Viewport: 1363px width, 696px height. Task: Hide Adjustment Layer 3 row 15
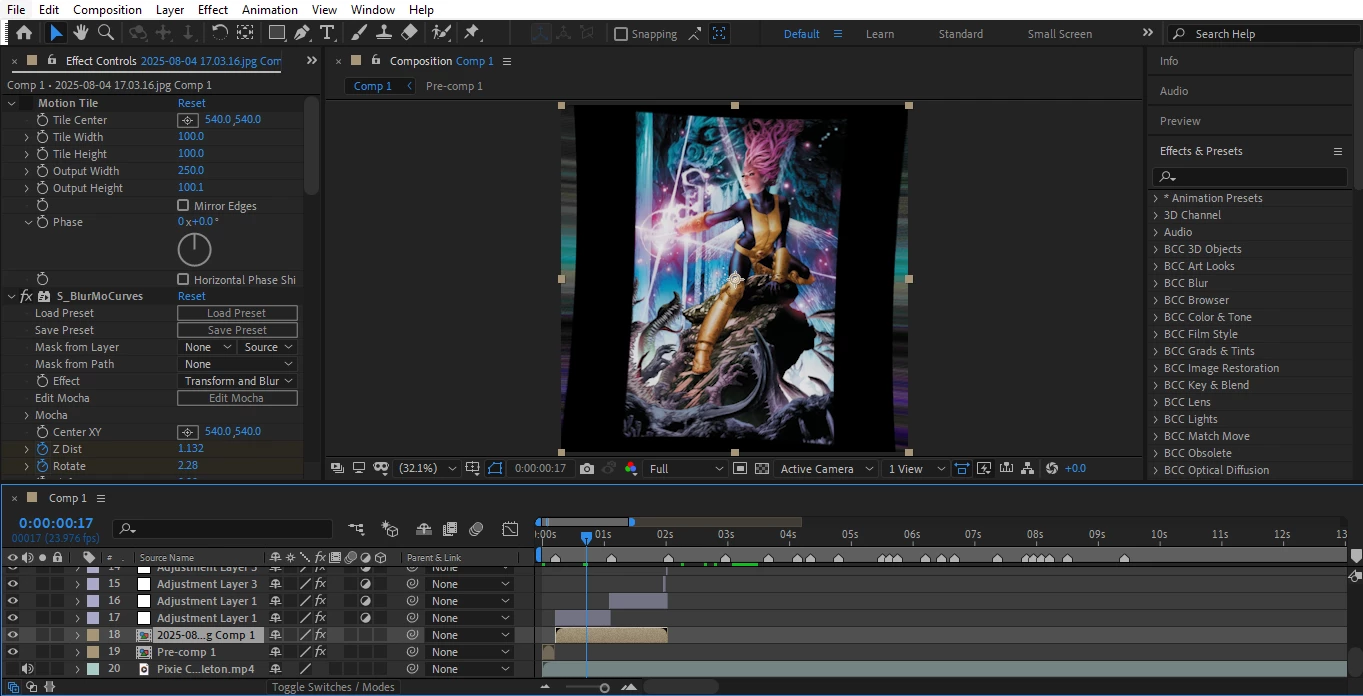tap(13, 584)
